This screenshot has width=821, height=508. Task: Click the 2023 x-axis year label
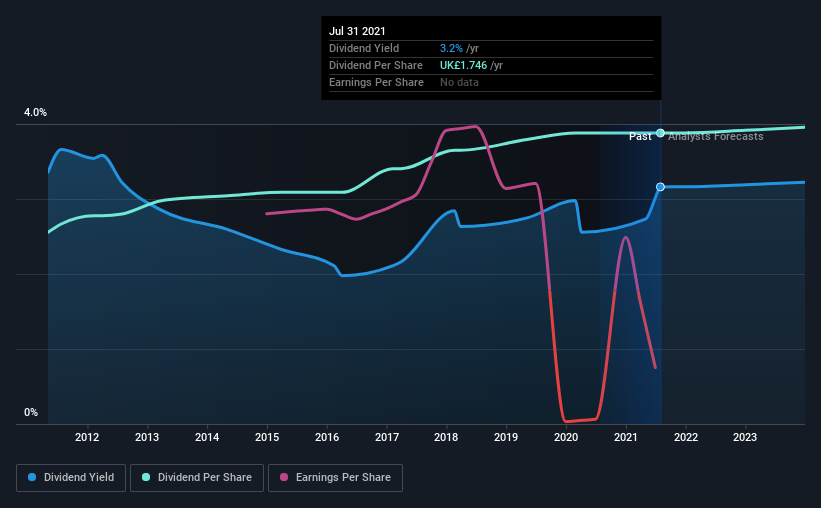click(x=745, y=437)
